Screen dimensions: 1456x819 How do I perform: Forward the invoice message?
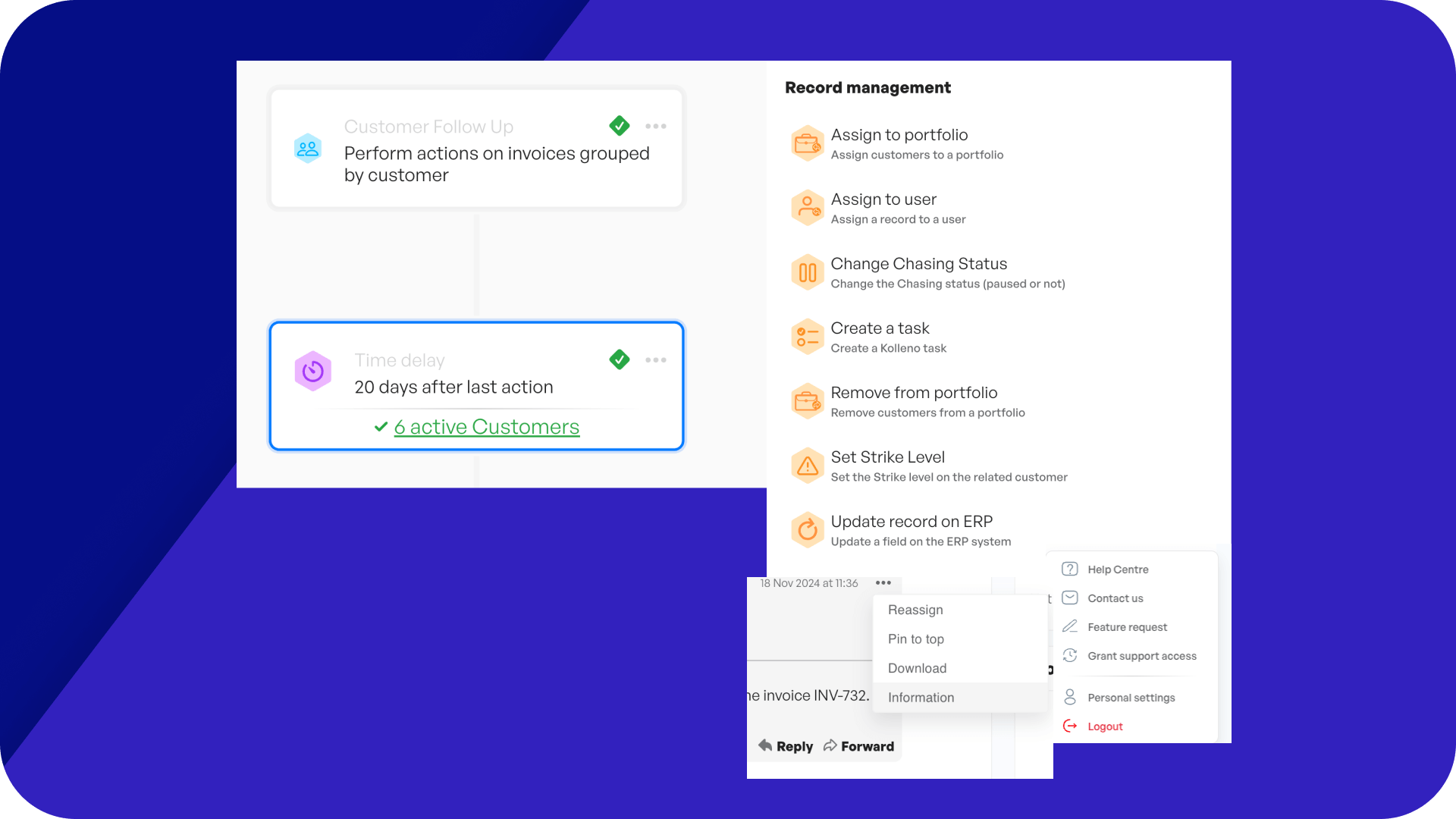pos(859,746)
